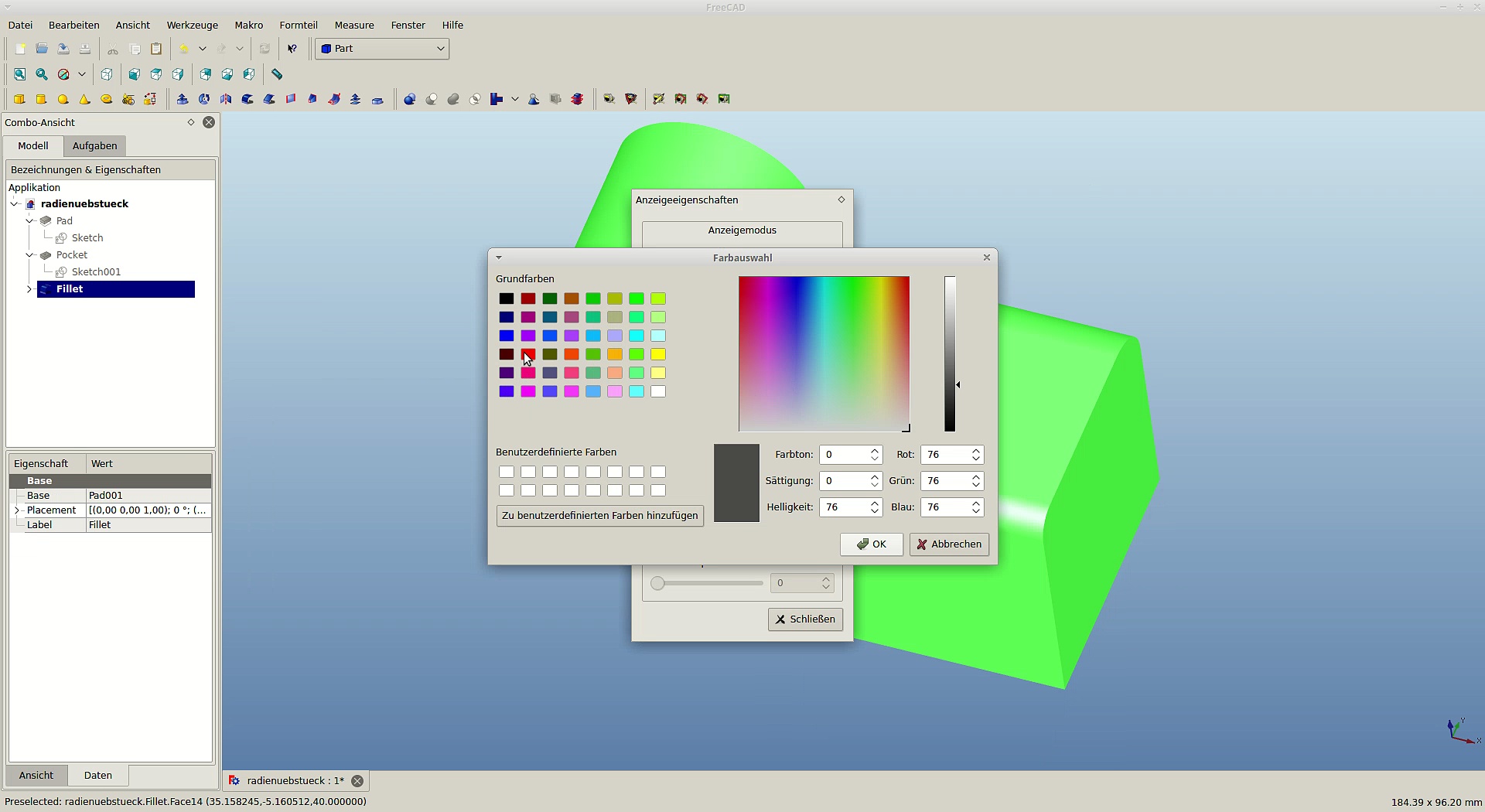Open the Extrude tool in the Part toolbar
The image size is (1485, 812).
point(183,99)
